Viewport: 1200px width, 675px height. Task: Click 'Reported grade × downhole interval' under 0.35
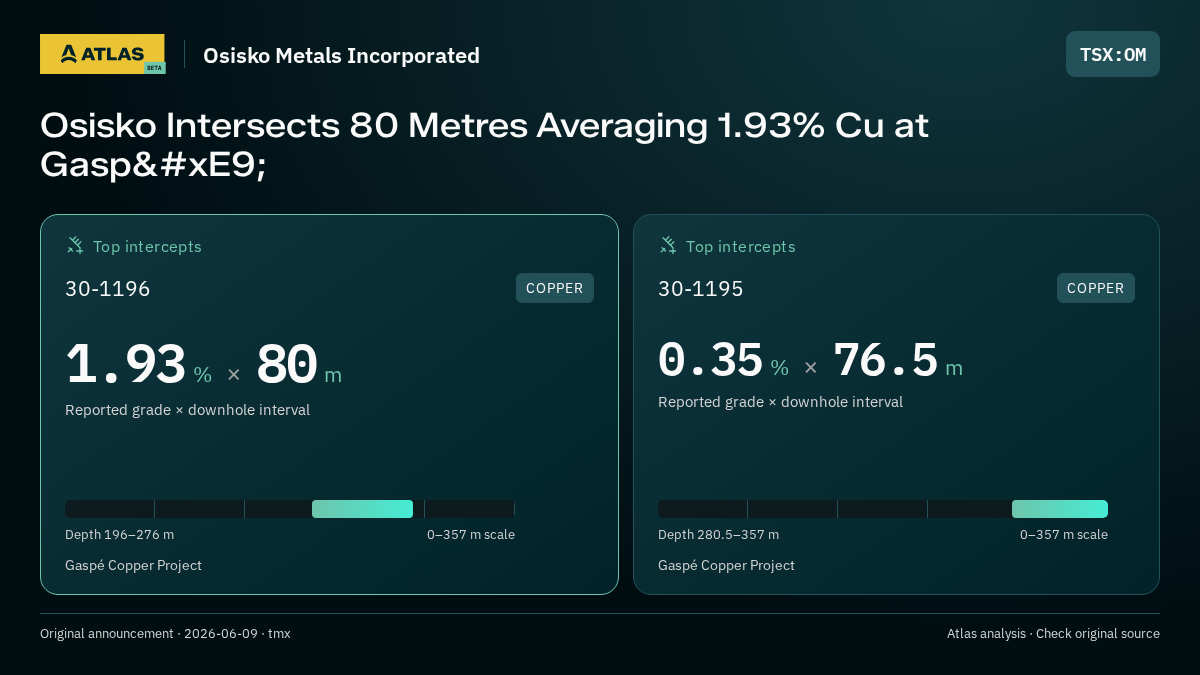point(780,402)
